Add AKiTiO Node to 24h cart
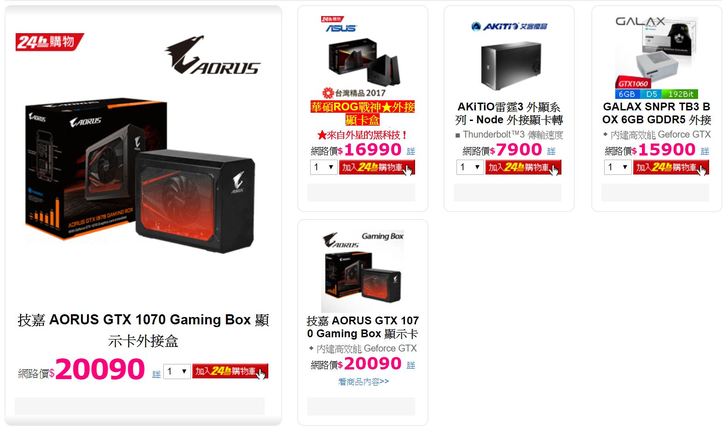The image size is (728, 438). tap(523, 167)
